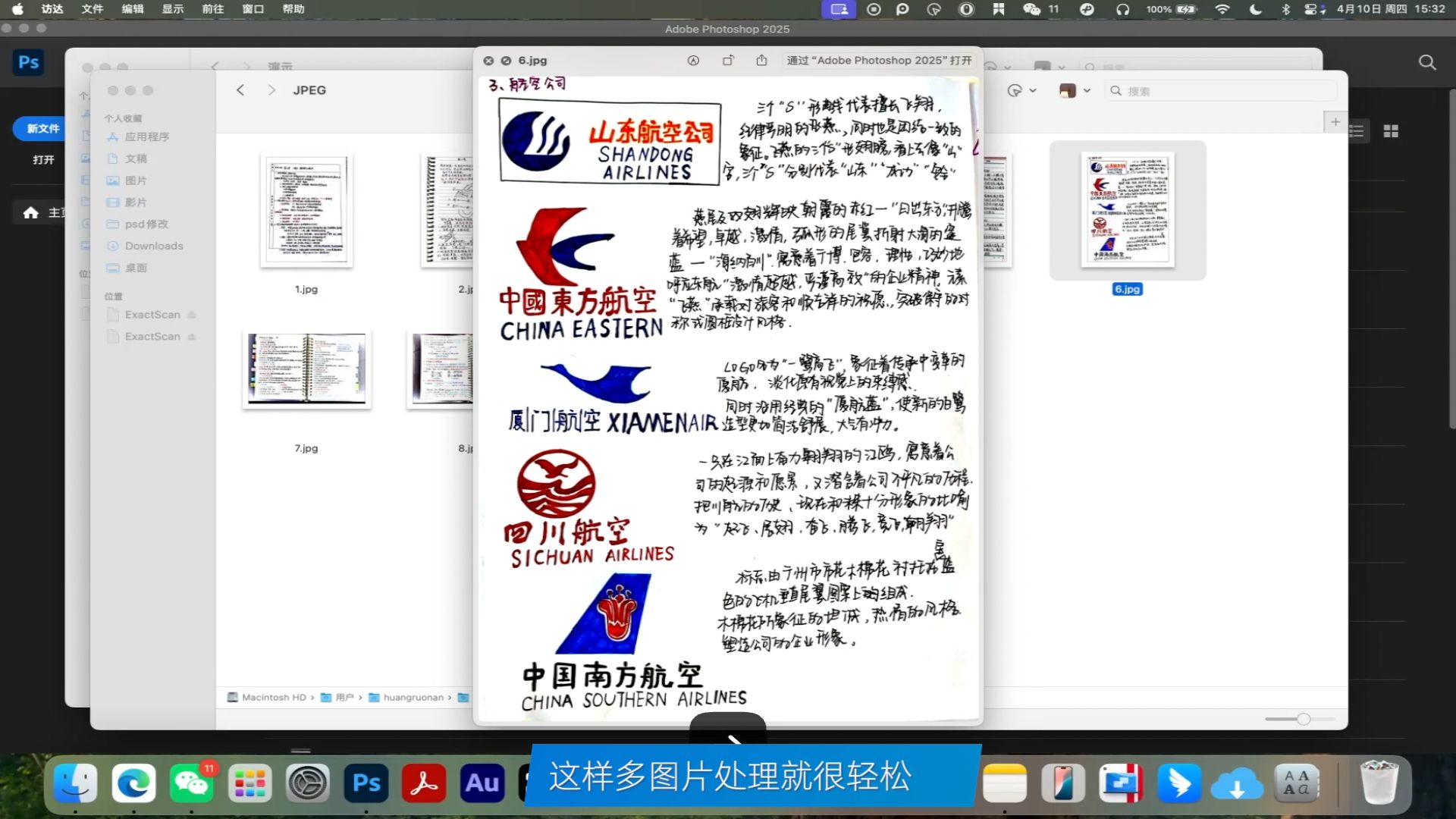Click the 7.jpg filename label
The image size is (1456, 819).
pyautogui.click(x=306, y=449)
